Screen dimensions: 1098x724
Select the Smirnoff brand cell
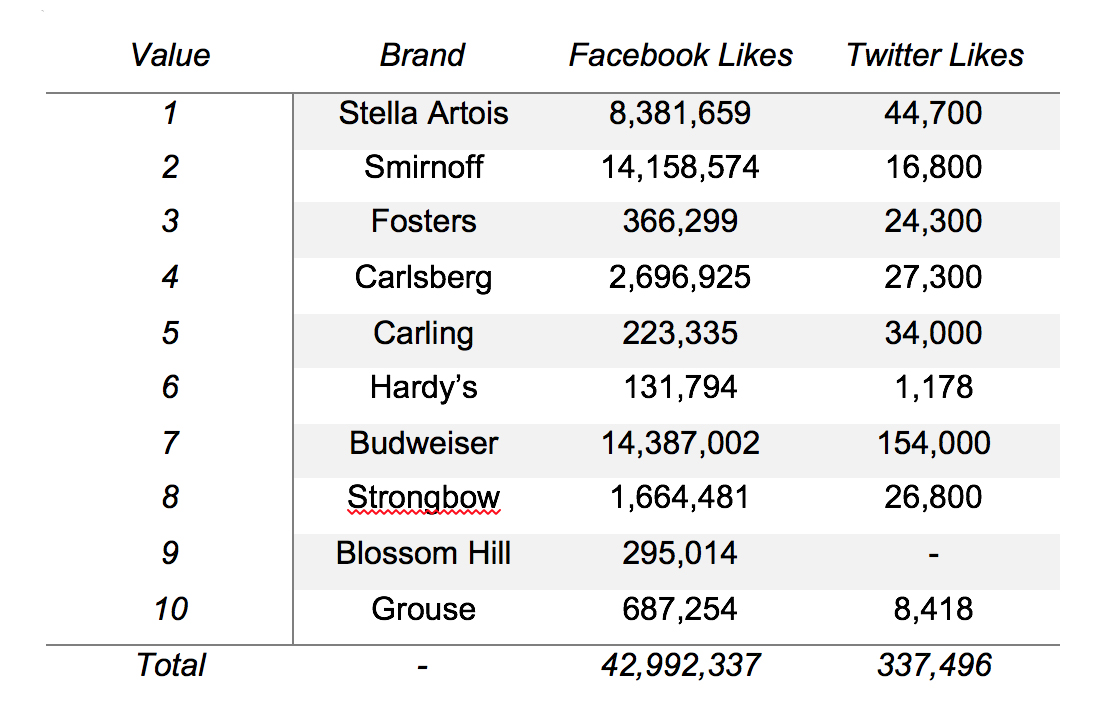point(424,167)
